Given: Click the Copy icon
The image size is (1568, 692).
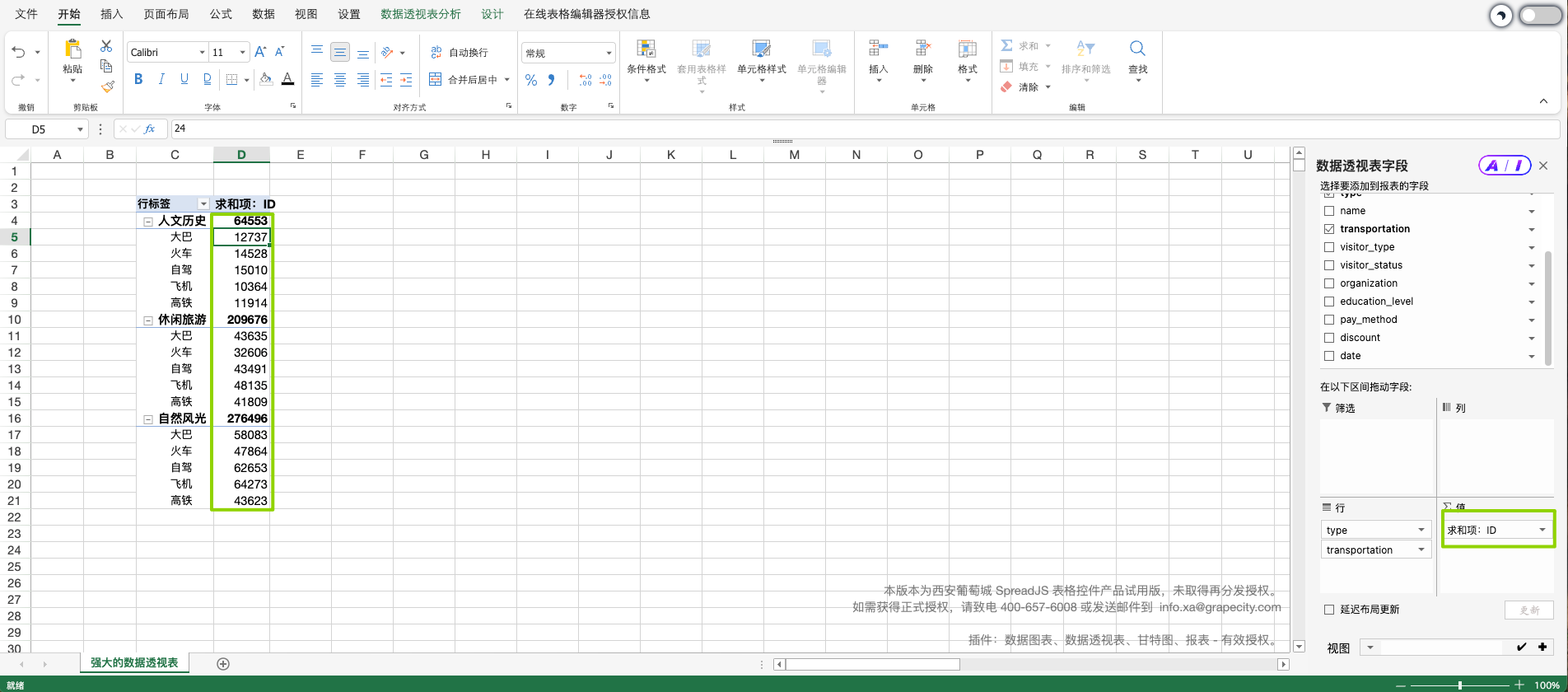Looking at the screenshot, I should pos(106,66).
